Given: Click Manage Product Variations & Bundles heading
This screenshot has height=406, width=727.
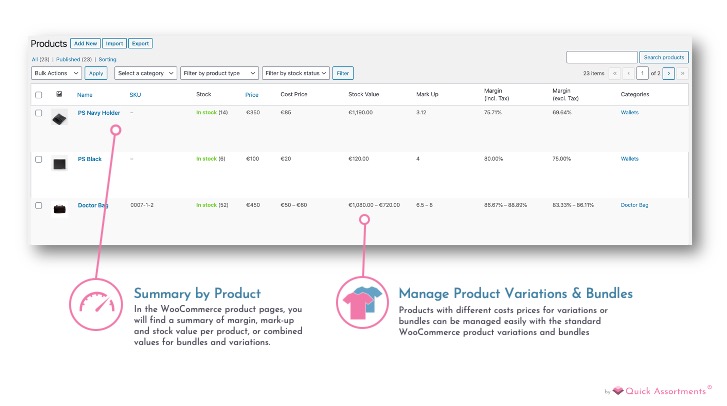Looking at the screenshot, I should click(x=516, y=293).
